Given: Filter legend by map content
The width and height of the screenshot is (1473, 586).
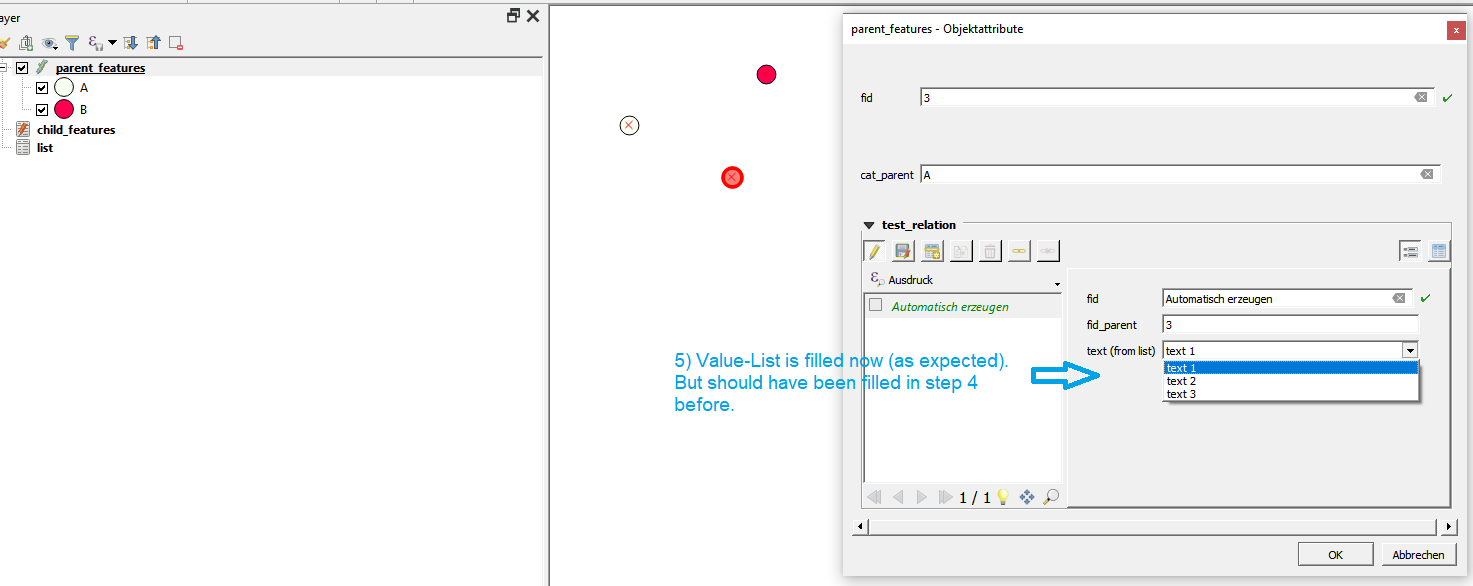Looking at the screenshot, I should (71, 42).
